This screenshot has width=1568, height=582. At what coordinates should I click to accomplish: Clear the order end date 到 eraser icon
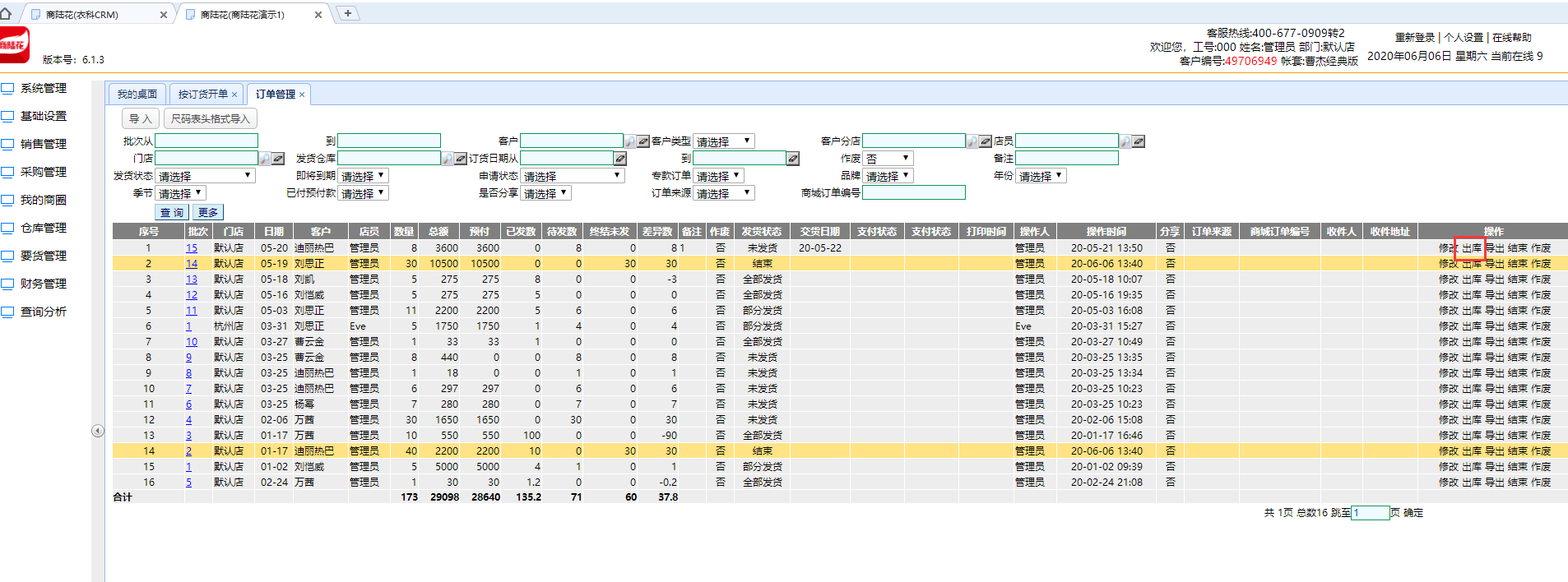click(x=793, y=159)
